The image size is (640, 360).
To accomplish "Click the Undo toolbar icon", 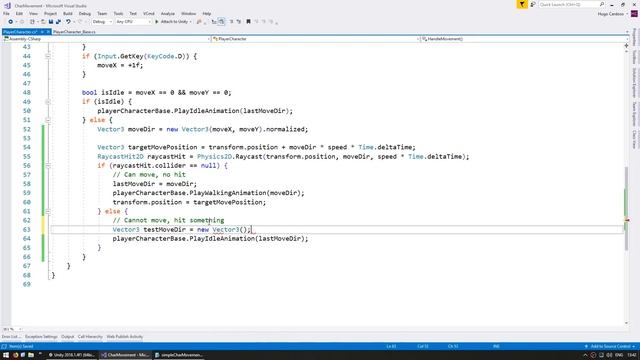I will 68,22.
